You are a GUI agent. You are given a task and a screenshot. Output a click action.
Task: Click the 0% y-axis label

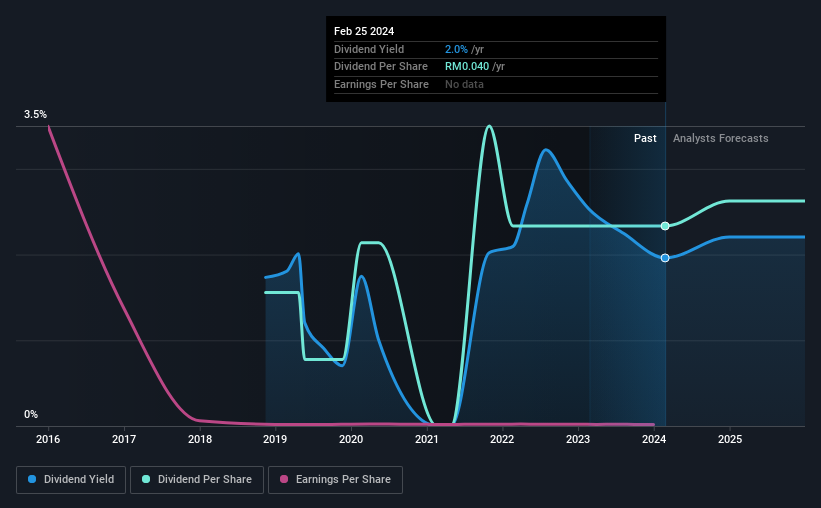click(x=31, y=414)
